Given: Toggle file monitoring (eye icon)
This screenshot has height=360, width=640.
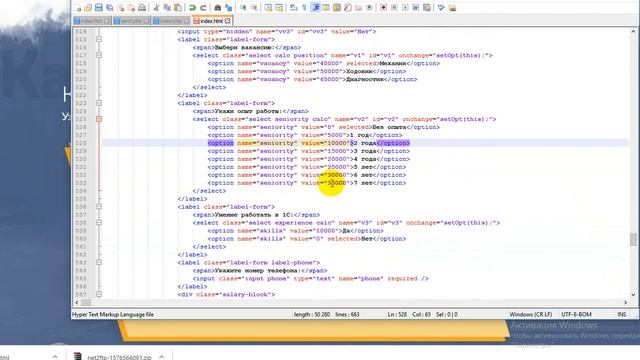Looking at the screenshot, I should click(369, 8).
